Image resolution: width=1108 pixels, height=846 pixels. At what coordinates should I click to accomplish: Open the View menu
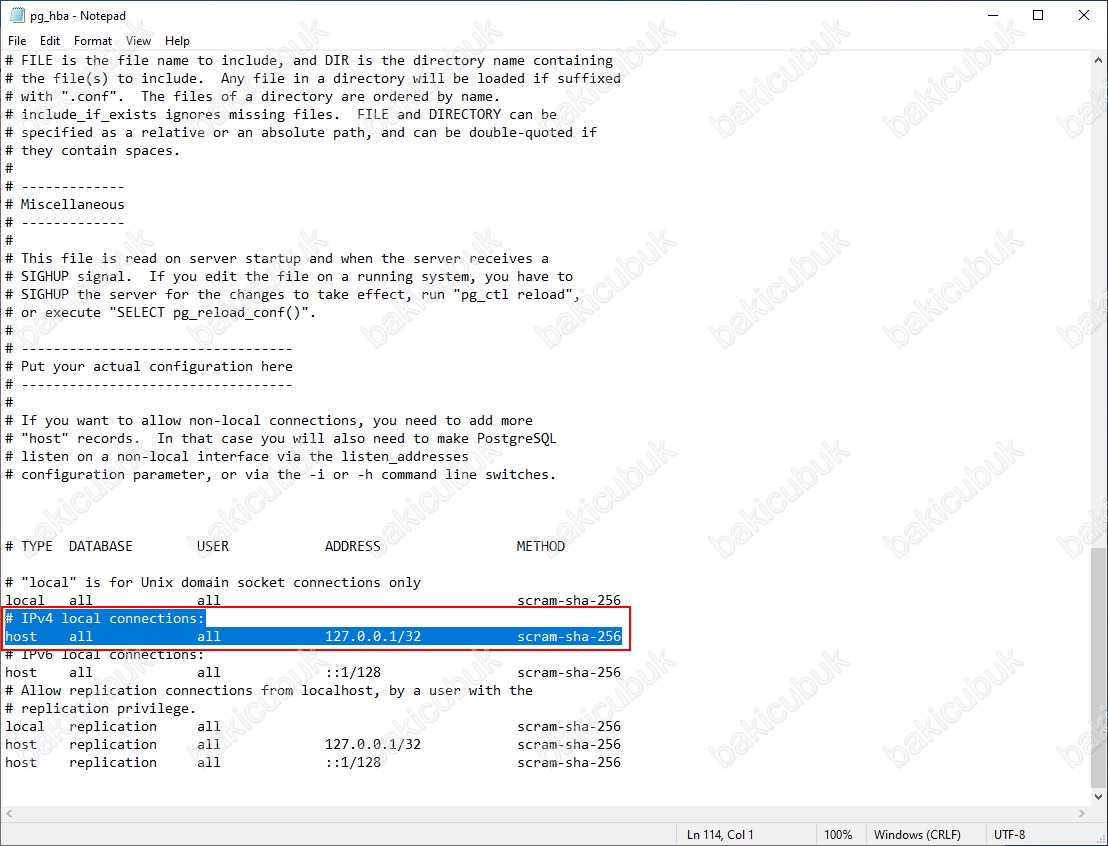[139, 41]
